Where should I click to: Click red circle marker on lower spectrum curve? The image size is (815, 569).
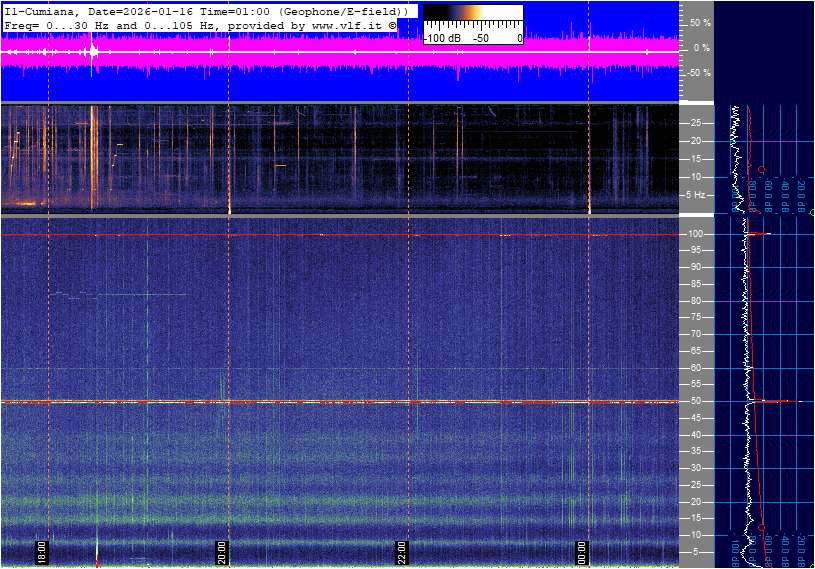tap(762, 527)
